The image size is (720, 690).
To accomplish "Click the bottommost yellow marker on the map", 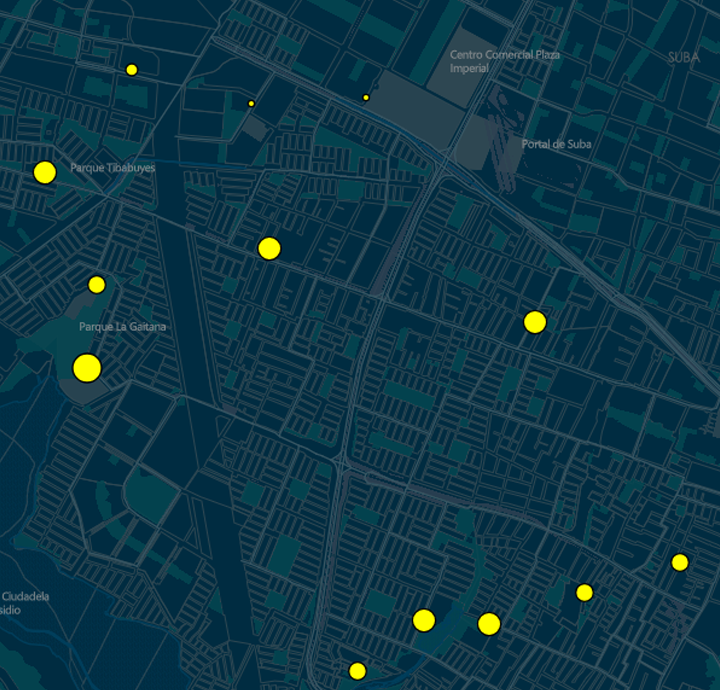I will point(358,671).
